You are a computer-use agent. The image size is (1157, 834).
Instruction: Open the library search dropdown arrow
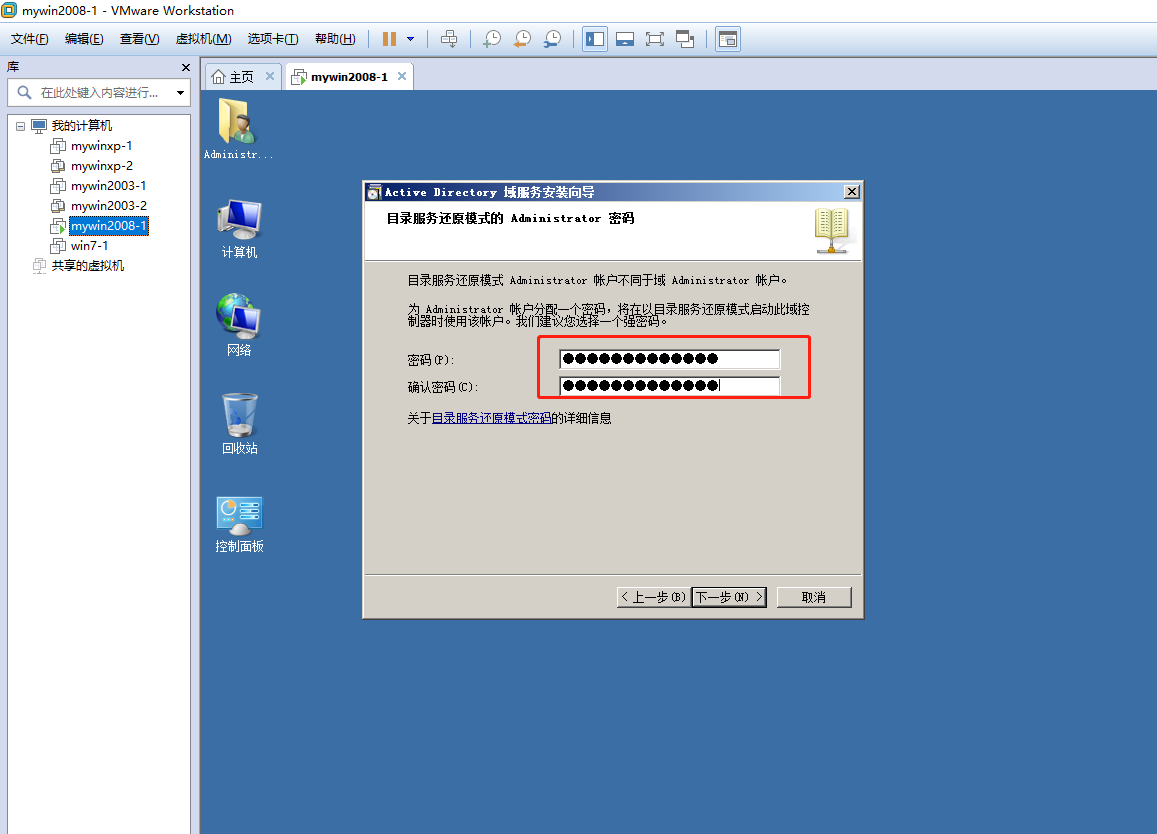[180, 92]
